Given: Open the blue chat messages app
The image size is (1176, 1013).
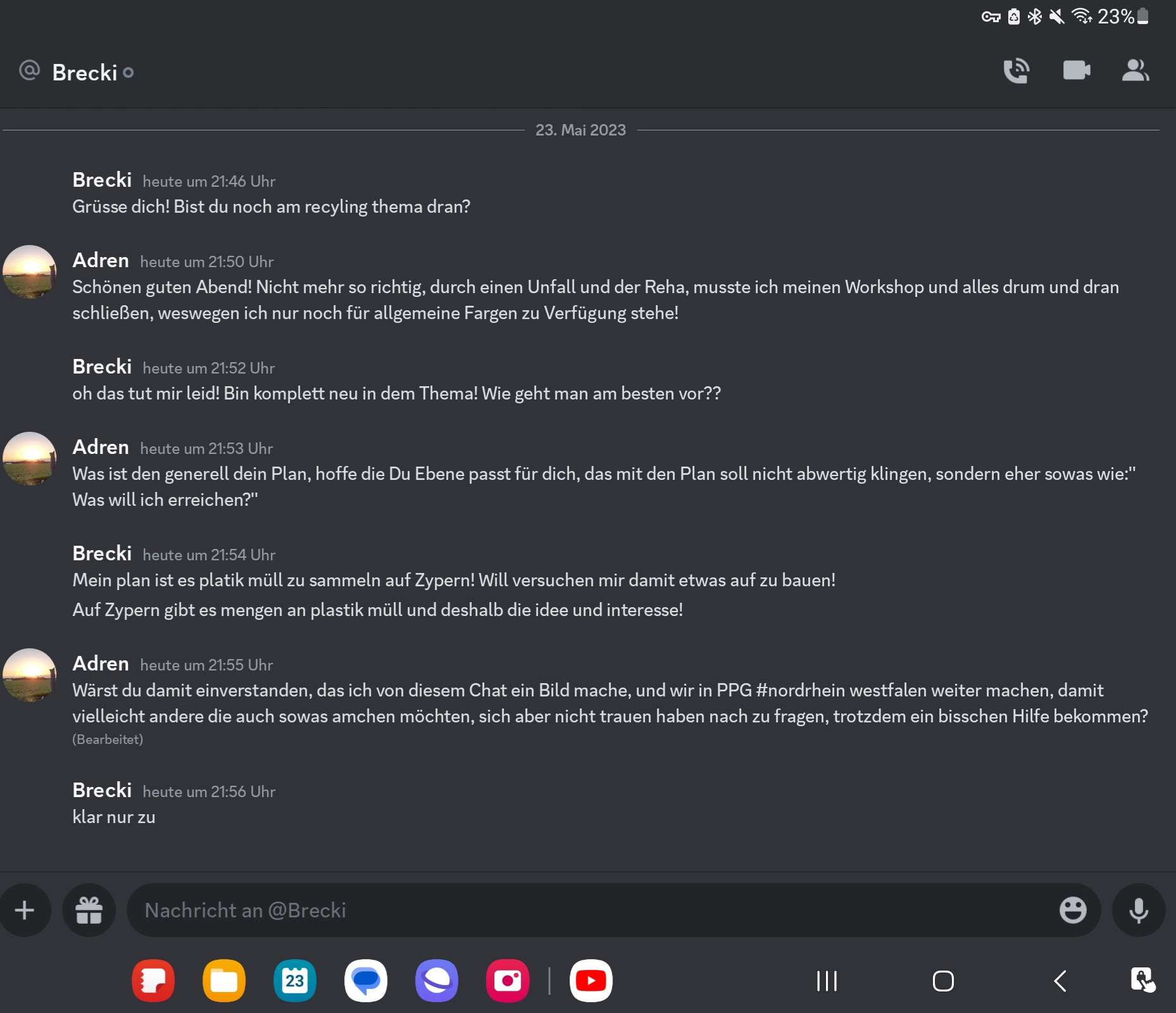Looking at the screenshot, I should click(366, 981).
